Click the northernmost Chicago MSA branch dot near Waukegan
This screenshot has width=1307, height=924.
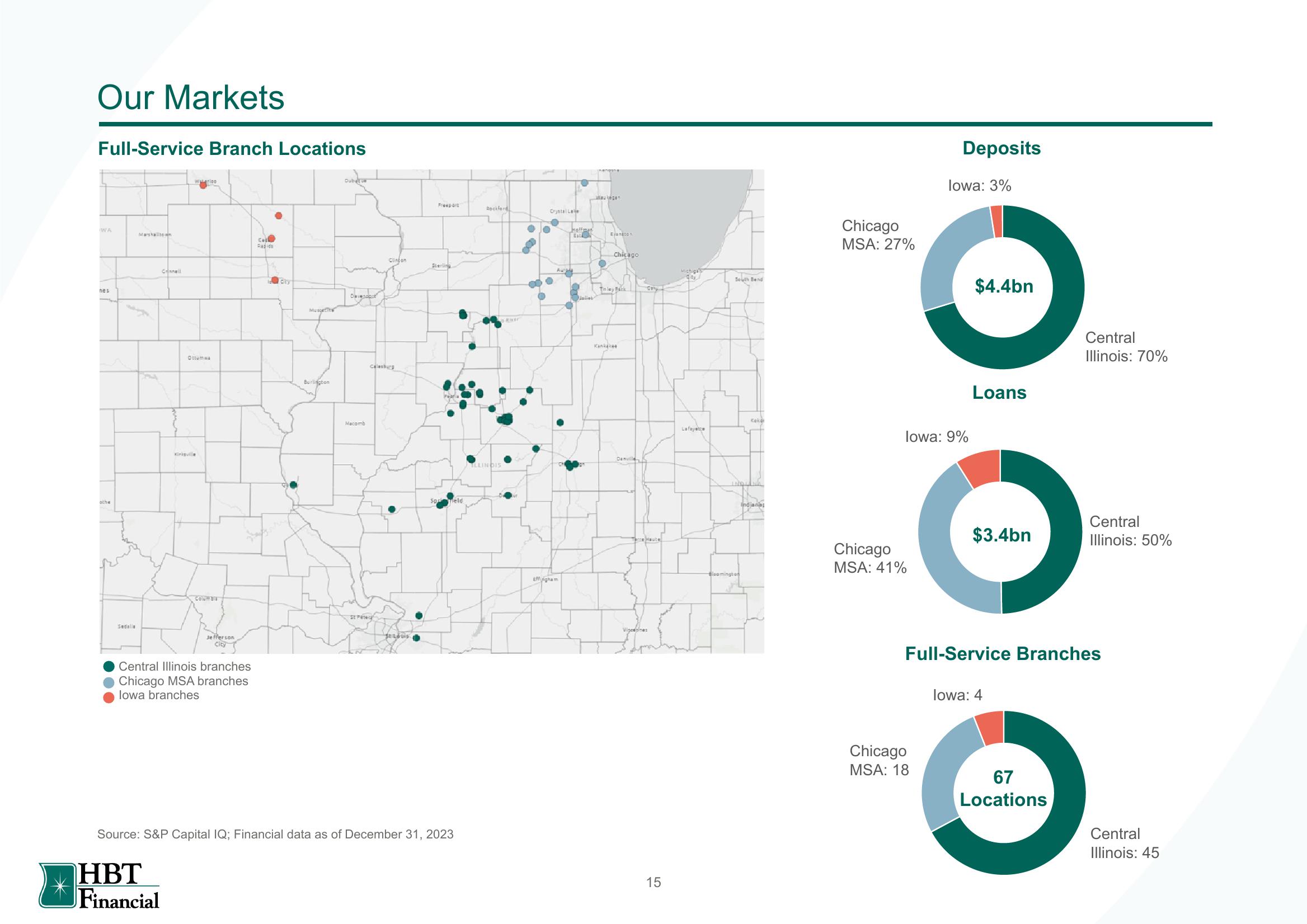[584, 183]
